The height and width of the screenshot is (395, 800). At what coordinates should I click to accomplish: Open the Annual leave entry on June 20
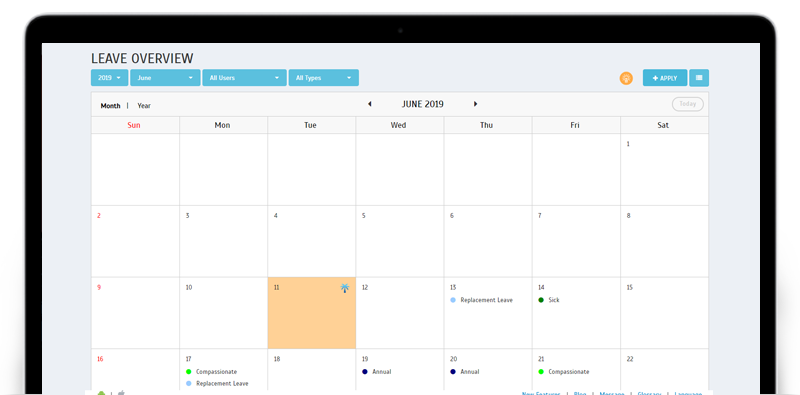pyautogui.click(x=465, y=372)
